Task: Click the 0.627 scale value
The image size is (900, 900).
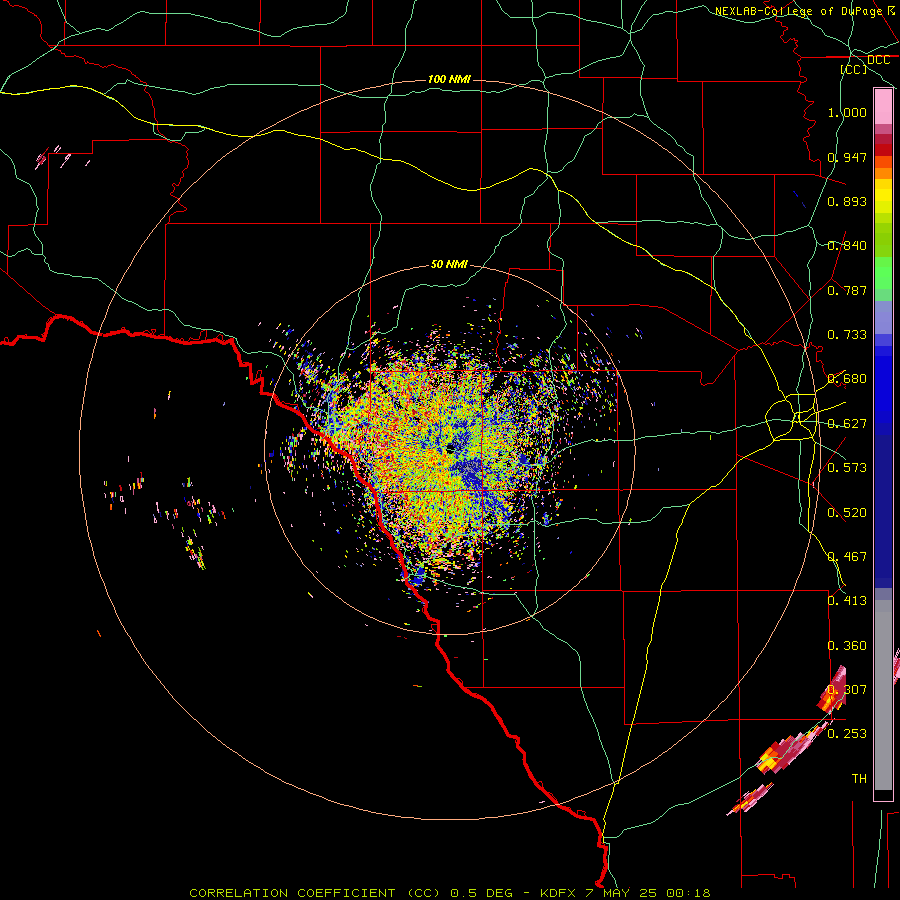Action: coord(847,424)
